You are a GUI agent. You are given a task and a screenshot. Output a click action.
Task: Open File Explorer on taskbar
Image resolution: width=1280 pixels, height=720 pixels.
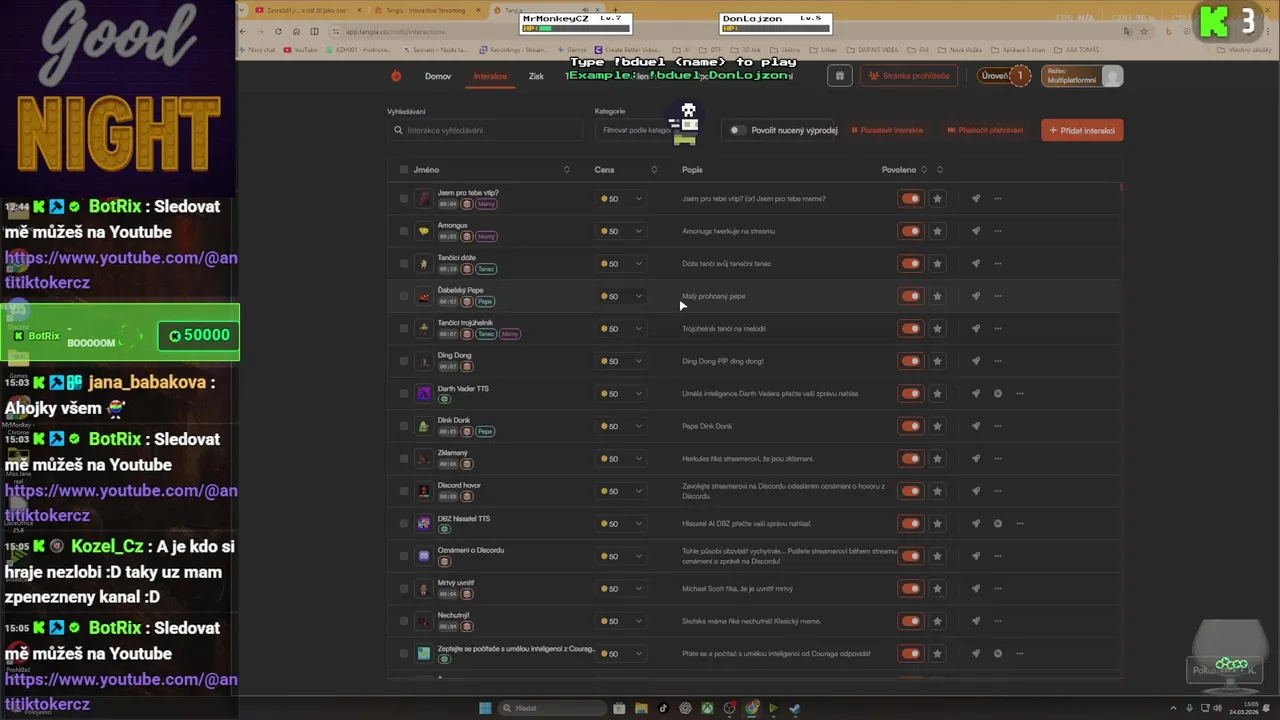[x=641, y=708]
